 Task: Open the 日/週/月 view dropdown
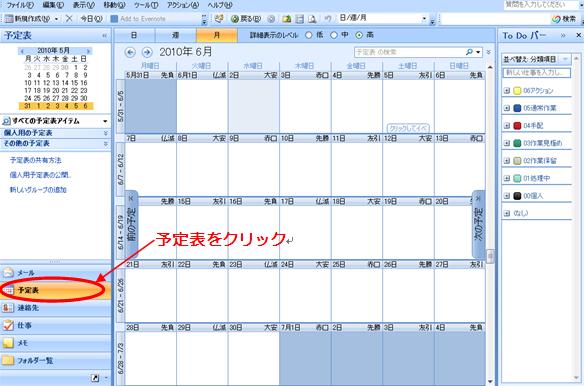[424, 19]
